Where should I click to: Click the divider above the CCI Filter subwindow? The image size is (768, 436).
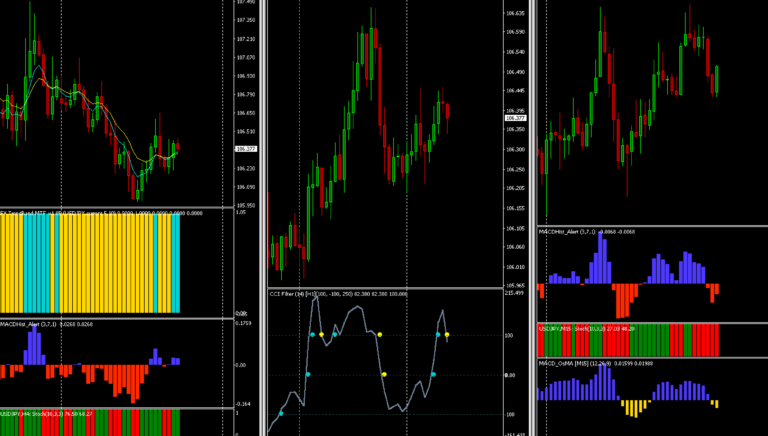(385, 288)
